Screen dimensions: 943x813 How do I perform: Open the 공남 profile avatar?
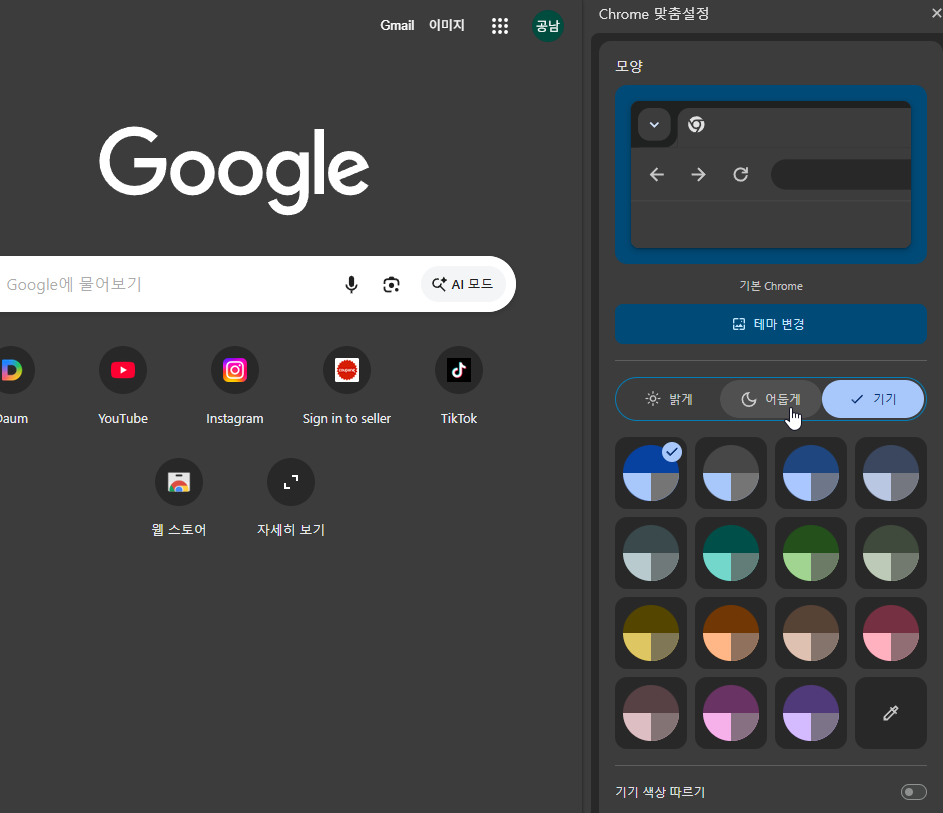(x=548, y=26)
